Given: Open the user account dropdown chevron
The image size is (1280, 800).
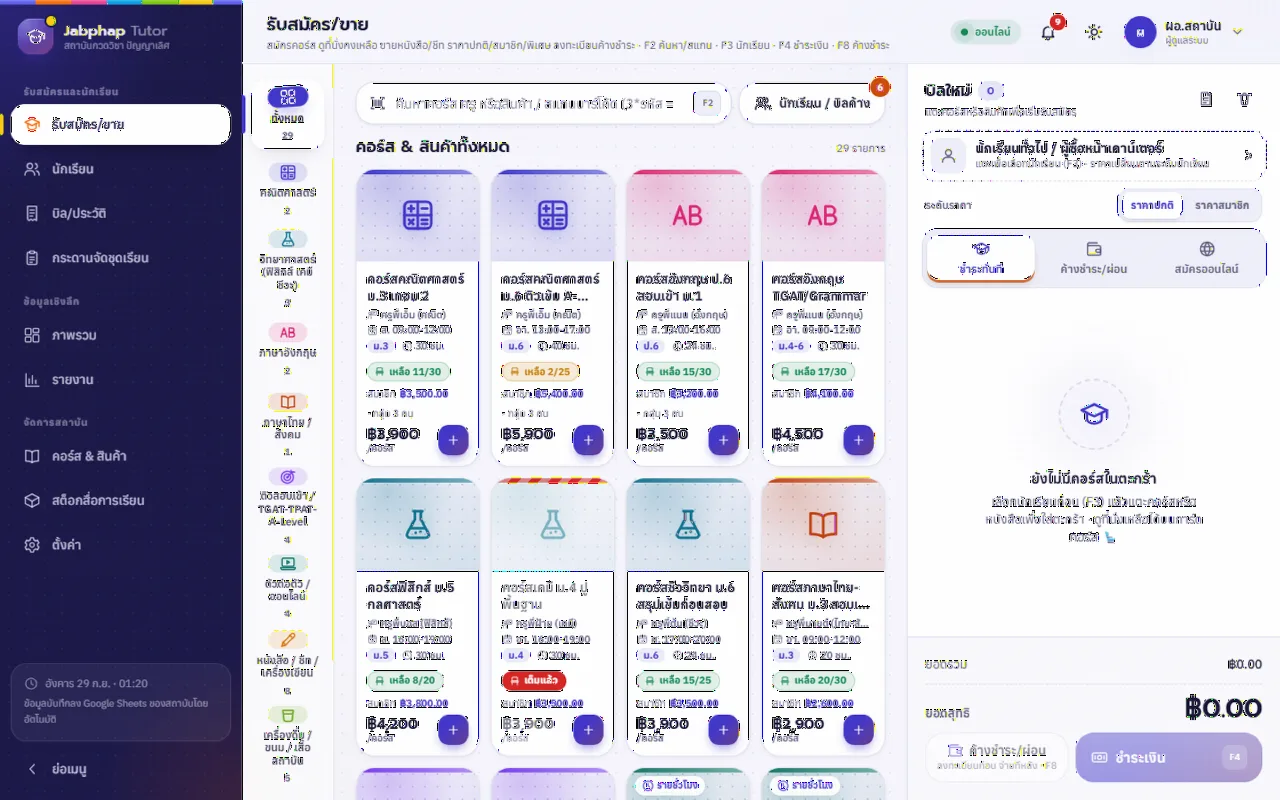Looking at the screenshot, I should (1237, 32).
